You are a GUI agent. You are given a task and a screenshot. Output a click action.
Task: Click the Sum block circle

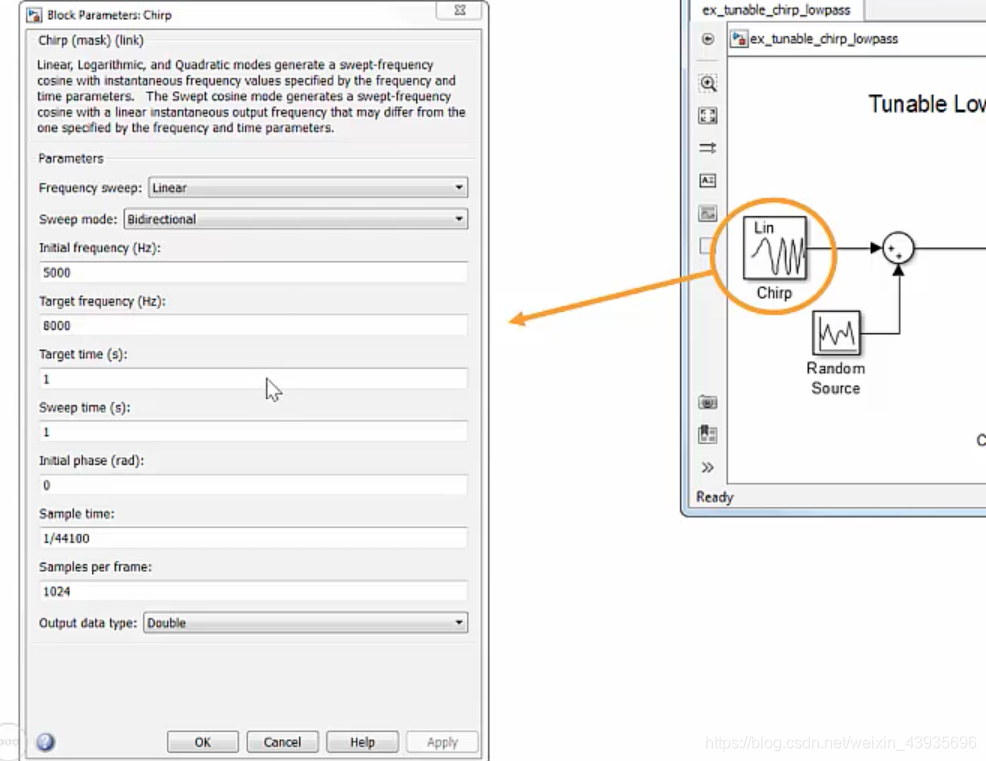898,248
